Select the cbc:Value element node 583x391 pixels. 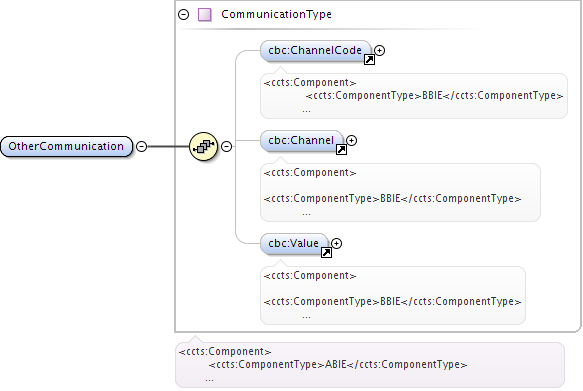[294, 243]
